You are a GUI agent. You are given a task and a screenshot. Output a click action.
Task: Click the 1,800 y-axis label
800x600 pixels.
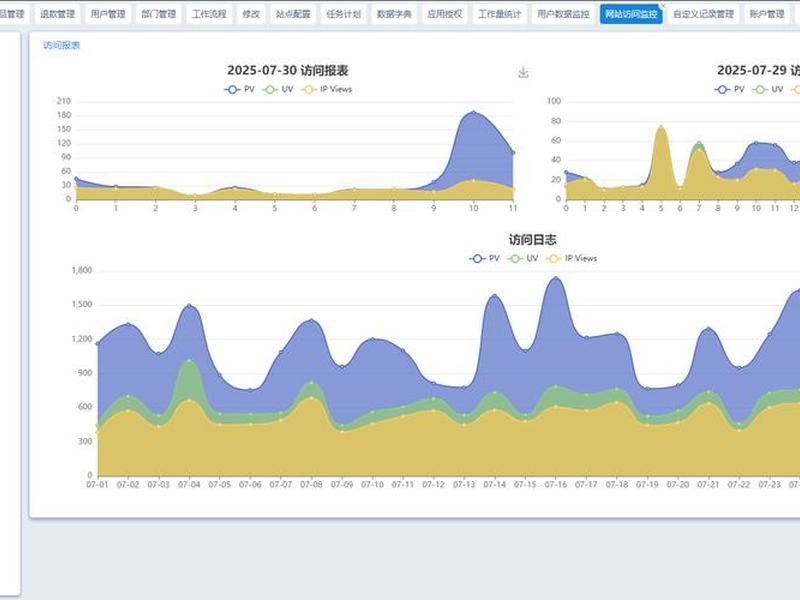pyautogui.click(x=82, y=270)
